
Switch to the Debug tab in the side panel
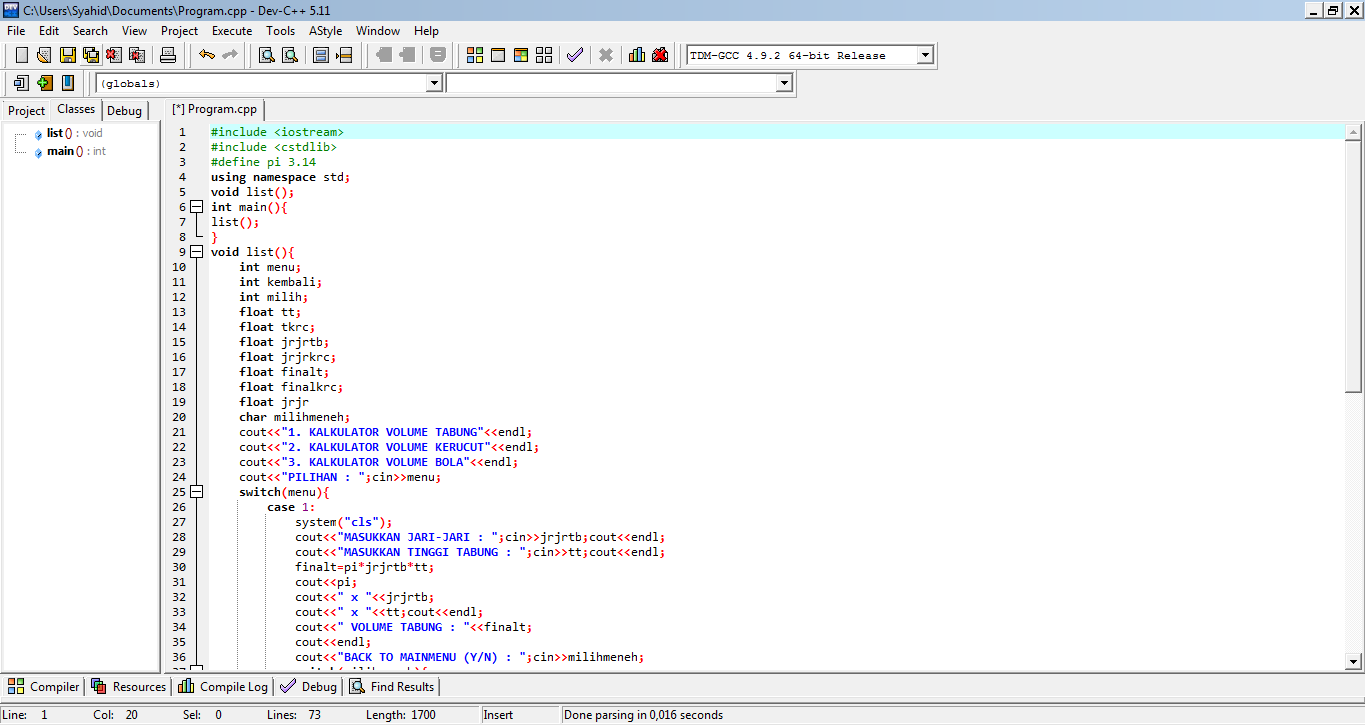(125, 111)
